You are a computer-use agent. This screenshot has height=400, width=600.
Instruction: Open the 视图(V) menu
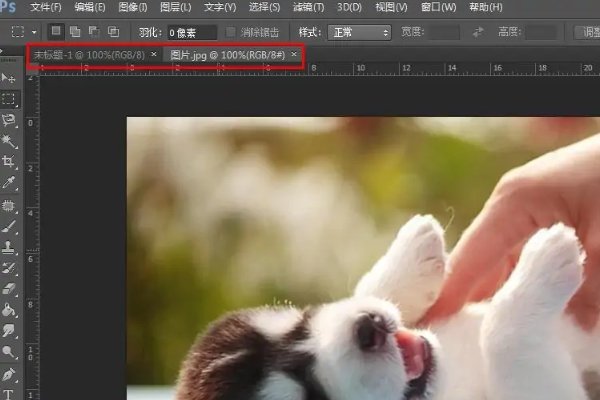[391, 7]
